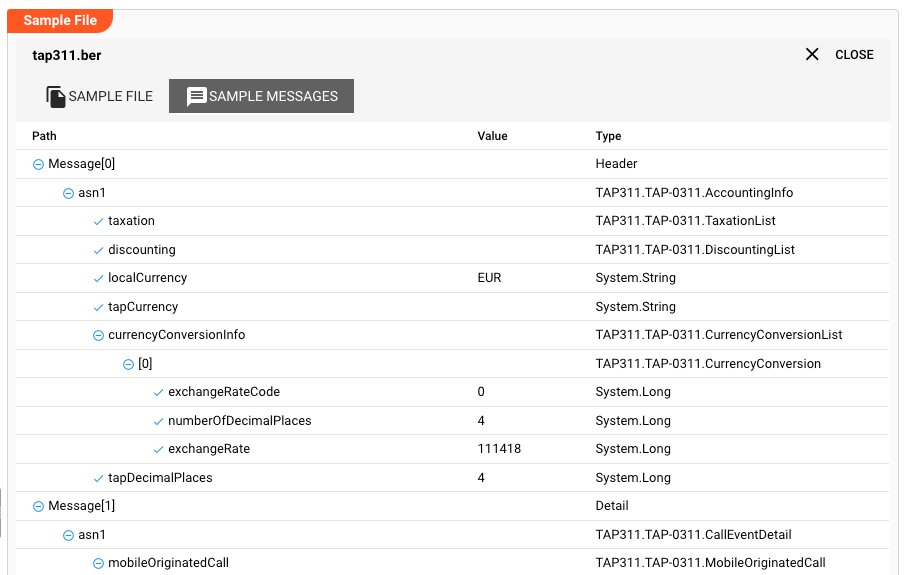Image resolution: width=908 pixels, height=575 pixels.
Task: Click the TAP311.TAP-0311.MobileOriginatedCall type text
Action: point(711,563)
